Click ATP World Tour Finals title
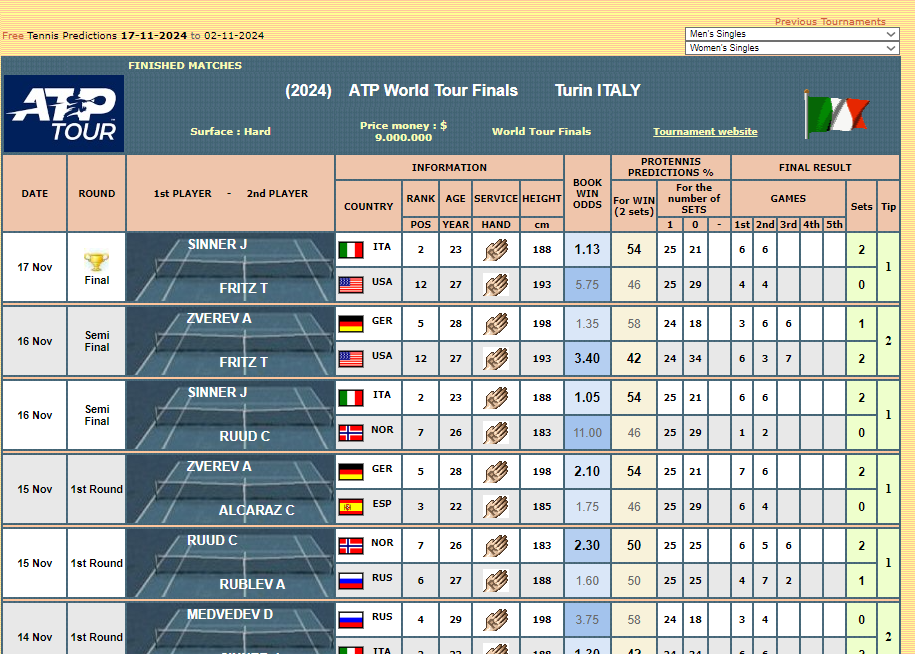 (x=433, y=90)
